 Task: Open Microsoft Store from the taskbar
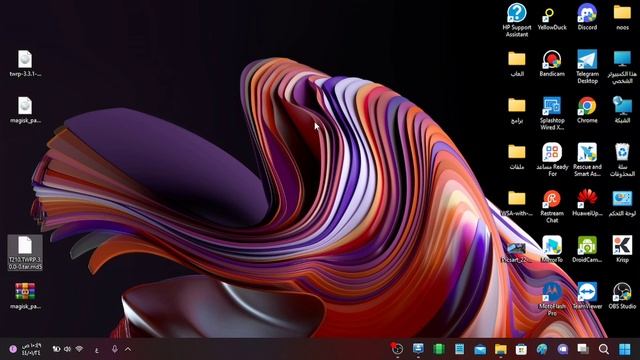pyautogui.click(x=521, y=349)
